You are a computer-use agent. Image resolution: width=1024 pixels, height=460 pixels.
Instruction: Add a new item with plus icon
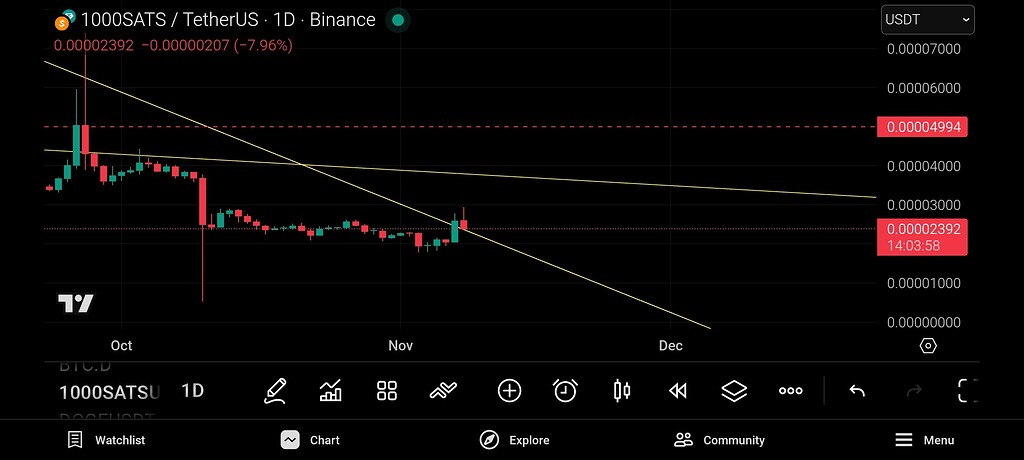coord(509,390)
